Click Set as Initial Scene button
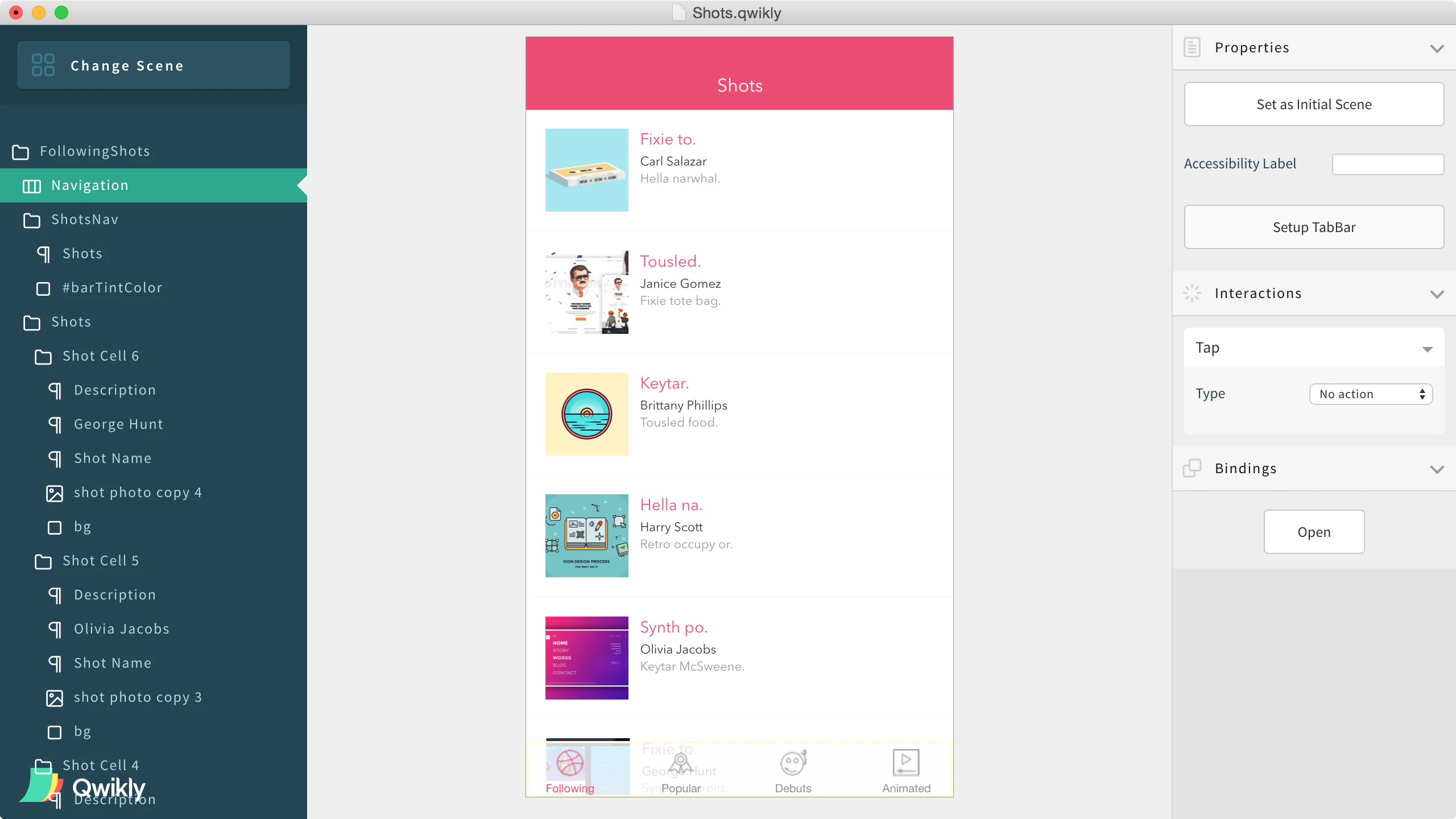 [x=1314, y=104]
